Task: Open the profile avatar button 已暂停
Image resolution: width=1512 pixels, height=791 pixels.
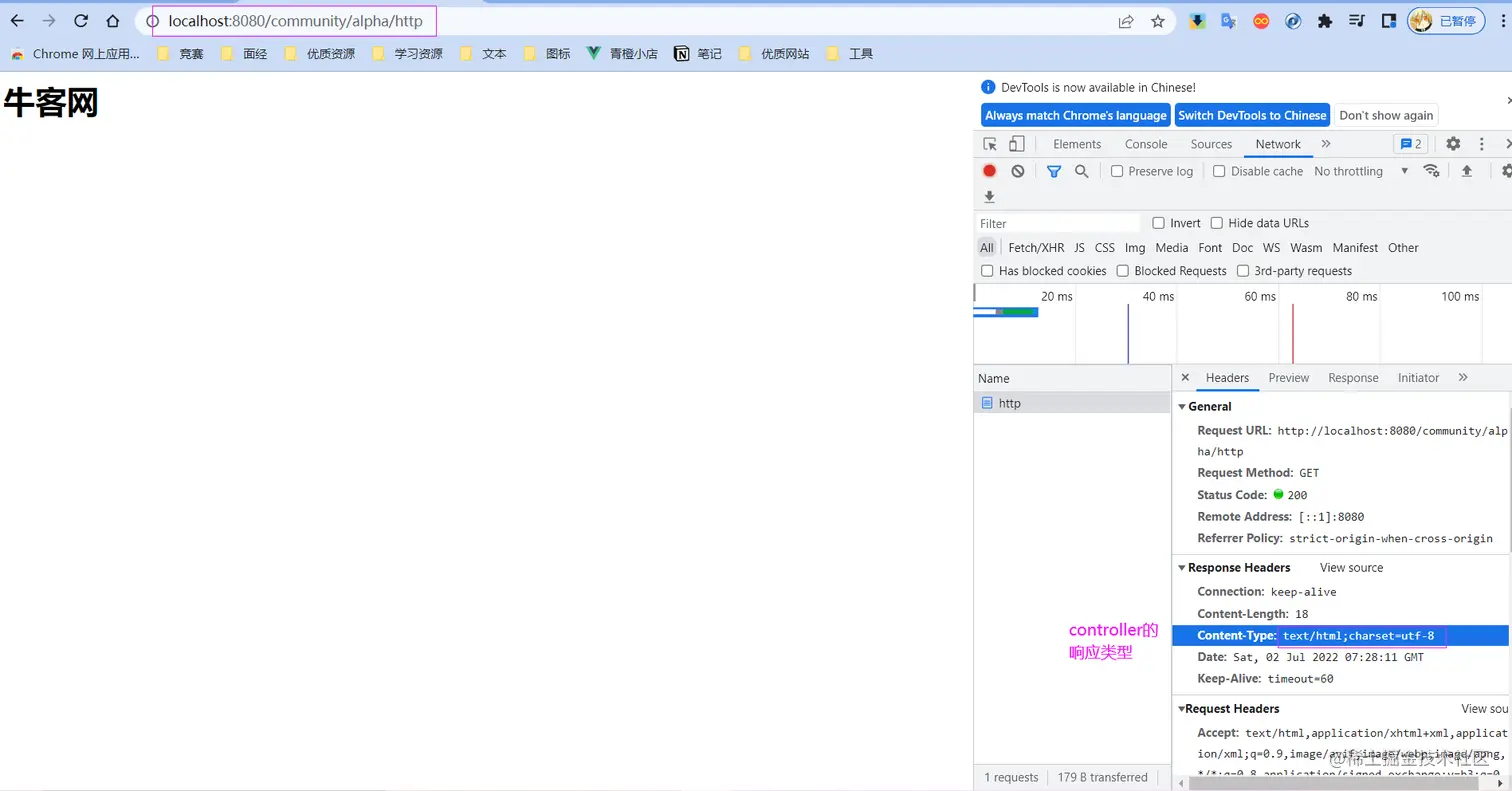Action: [x=1446, y=21]
